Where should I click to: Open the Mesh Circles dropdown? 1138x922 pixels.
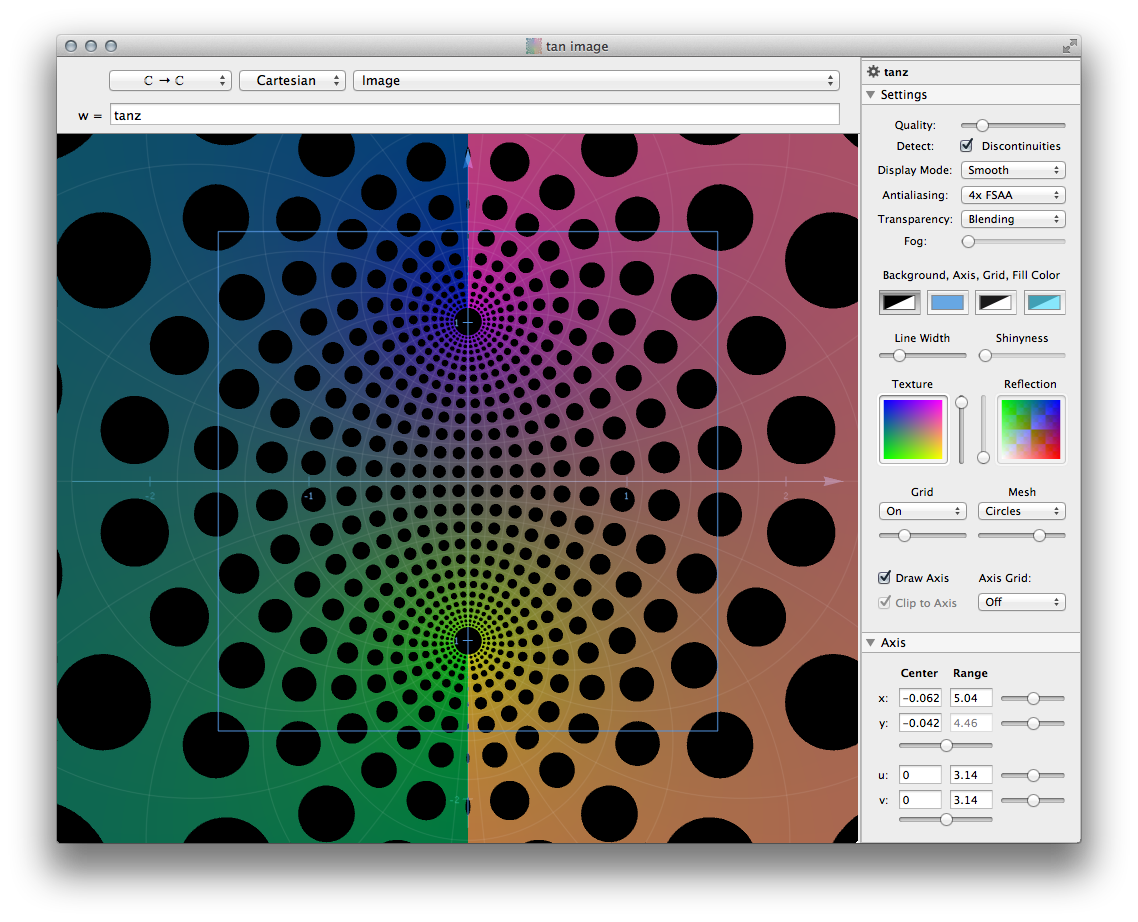(1022, 511)
